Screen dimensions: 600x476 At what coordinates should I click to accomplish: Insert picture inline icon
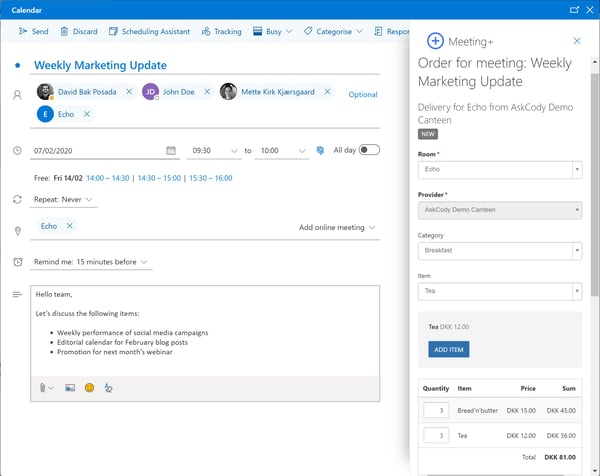click(70, 388)
